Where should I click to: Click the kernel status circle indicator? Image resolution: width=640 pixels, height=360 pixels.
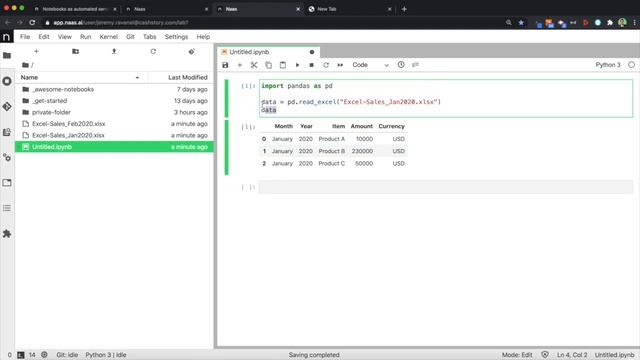pyautogui.click(x=631, y=65)
